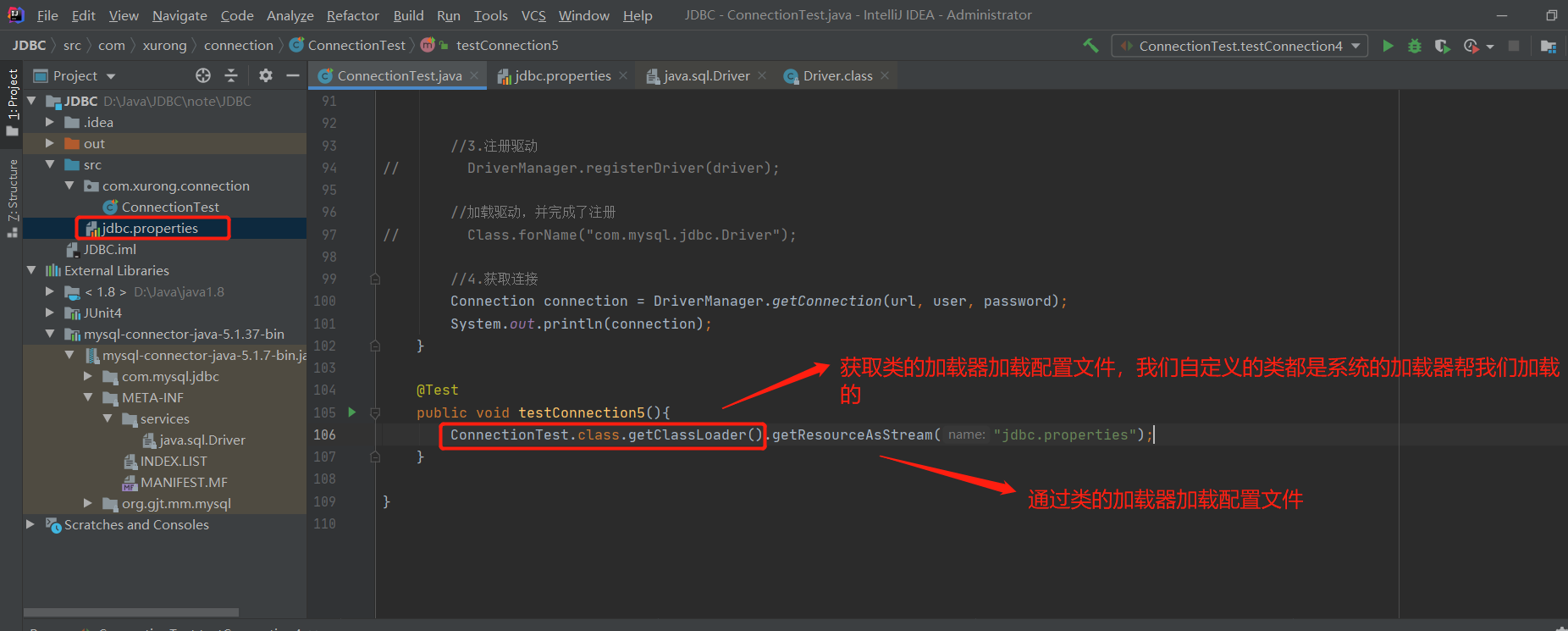Click the Build Project hammer icon
The width and height of the screenshot is (1568, 631).
[x=1090, y=46]
